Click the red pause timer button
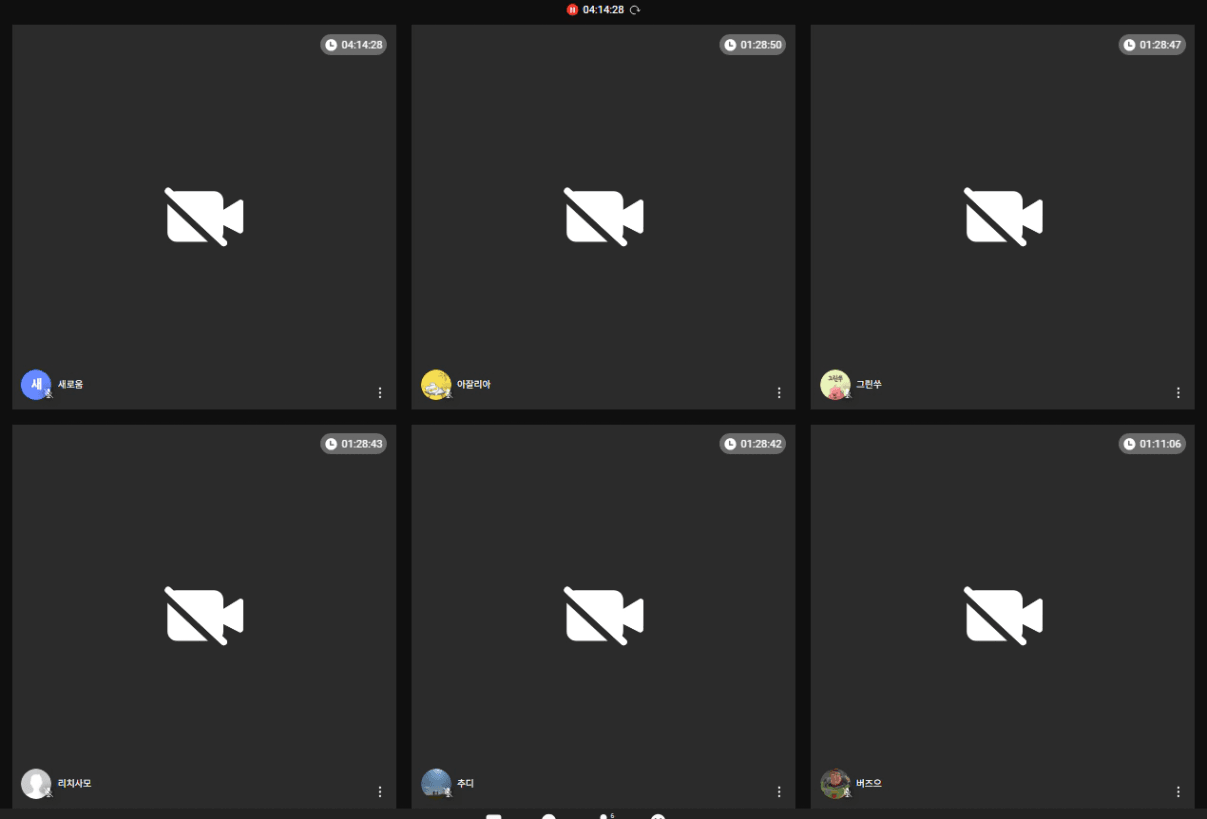 tap(572, 10)
